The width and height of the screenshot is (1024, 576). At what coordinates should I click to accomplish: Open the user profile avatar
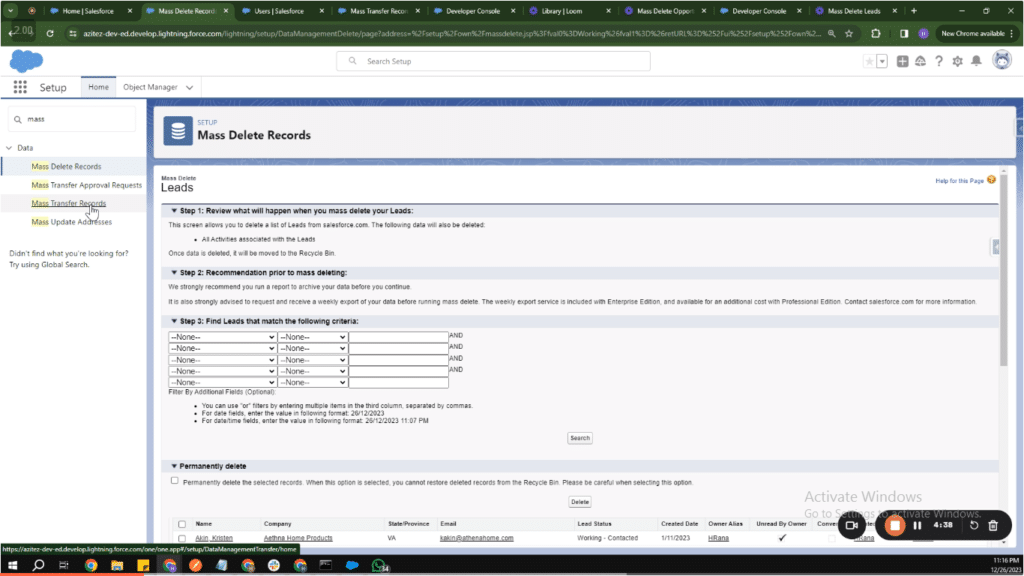point(1002,61)
